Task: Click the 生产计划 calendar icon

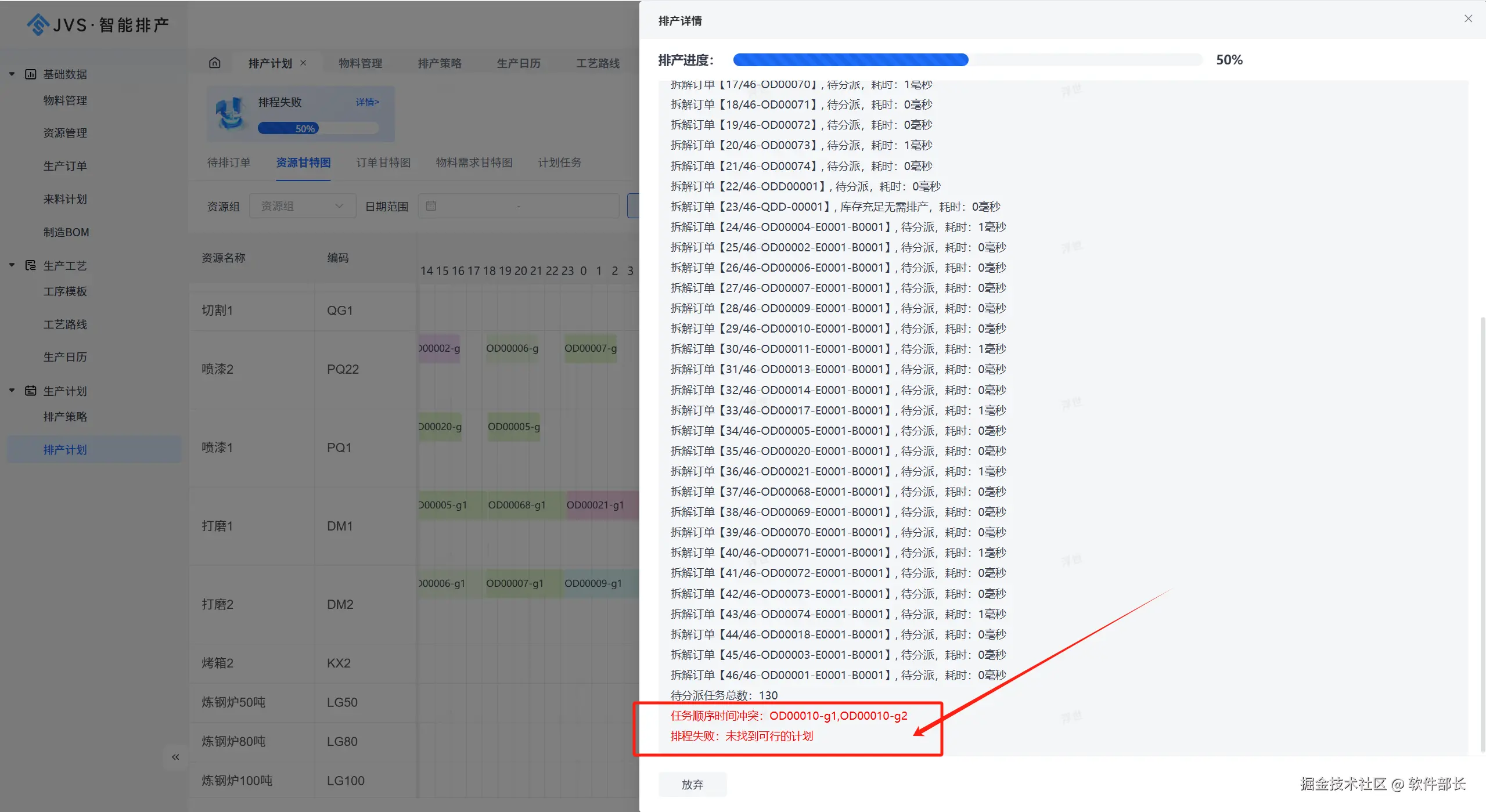Action: click(x=31, y=391)
